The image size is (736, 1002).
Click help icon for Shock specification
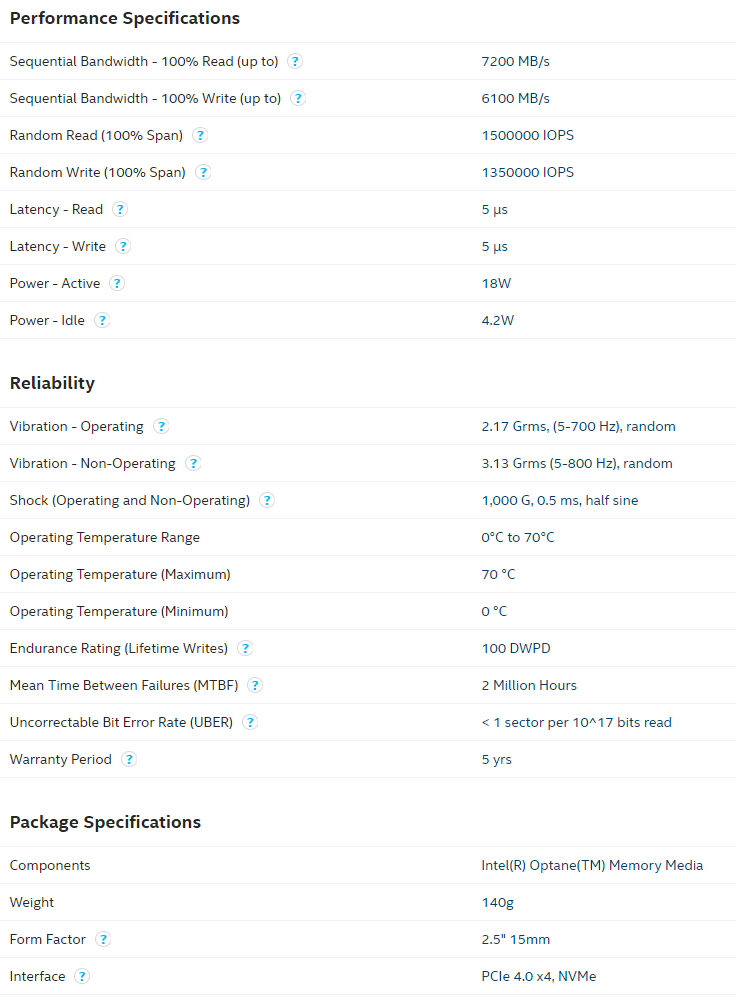click(267, 500)
